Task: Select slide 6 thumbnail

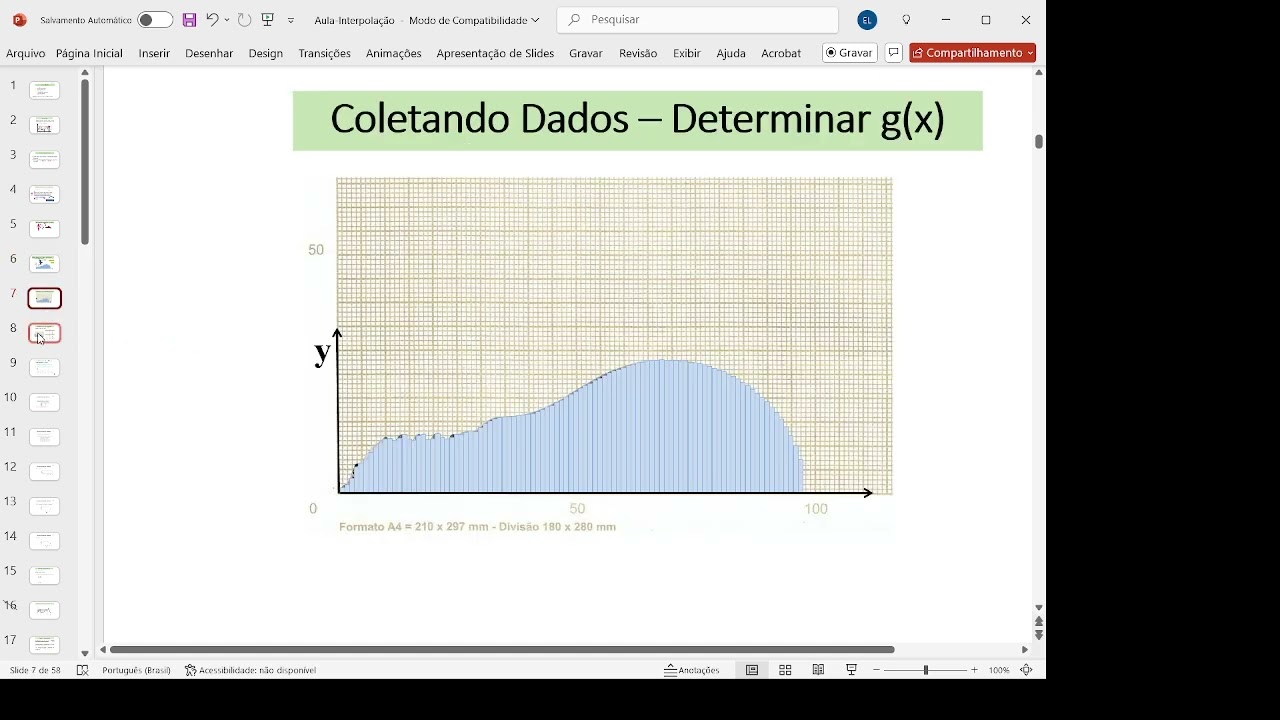Action: [x=44, y=264]
